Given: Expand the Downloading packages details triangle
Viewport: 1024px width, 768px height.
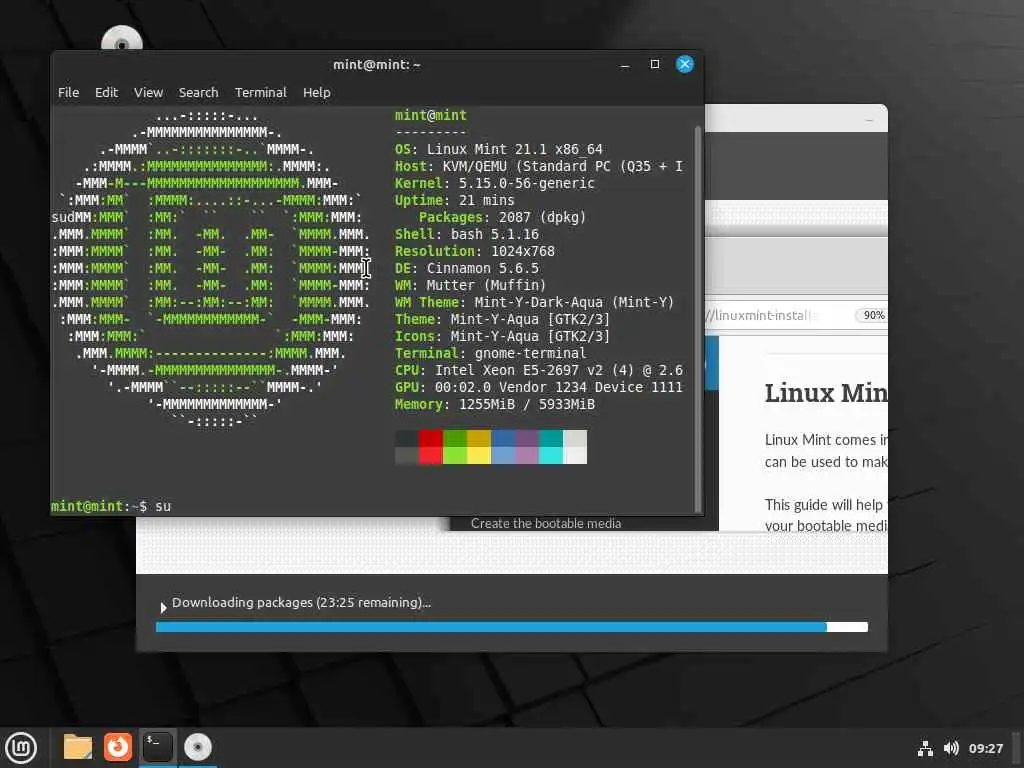Looking at the screenshot, I should point(163,607).
